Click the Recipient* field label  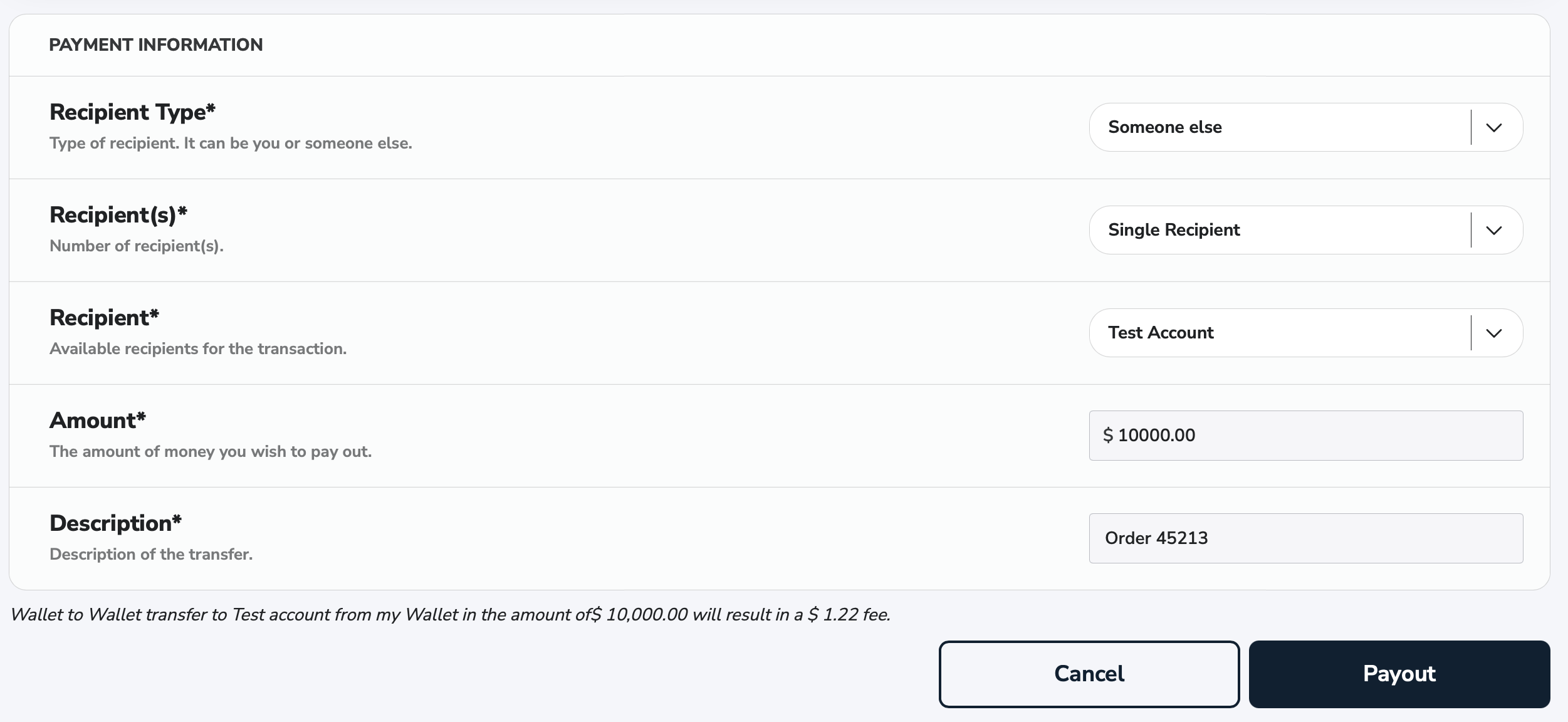[x=103, y=317]
